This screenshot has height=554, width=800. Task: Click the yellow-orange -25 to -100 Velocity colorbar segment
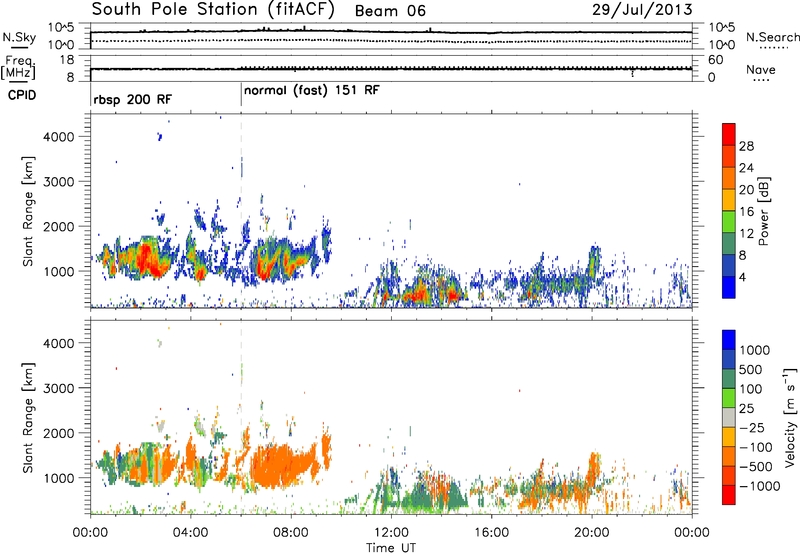pos(729,437)
